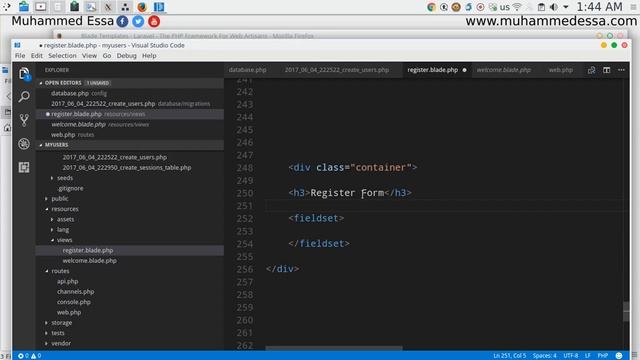The width and height of the screenshot is (640, 360).
Task: Open the Debug view in activity bar
Action: (24, 144)
